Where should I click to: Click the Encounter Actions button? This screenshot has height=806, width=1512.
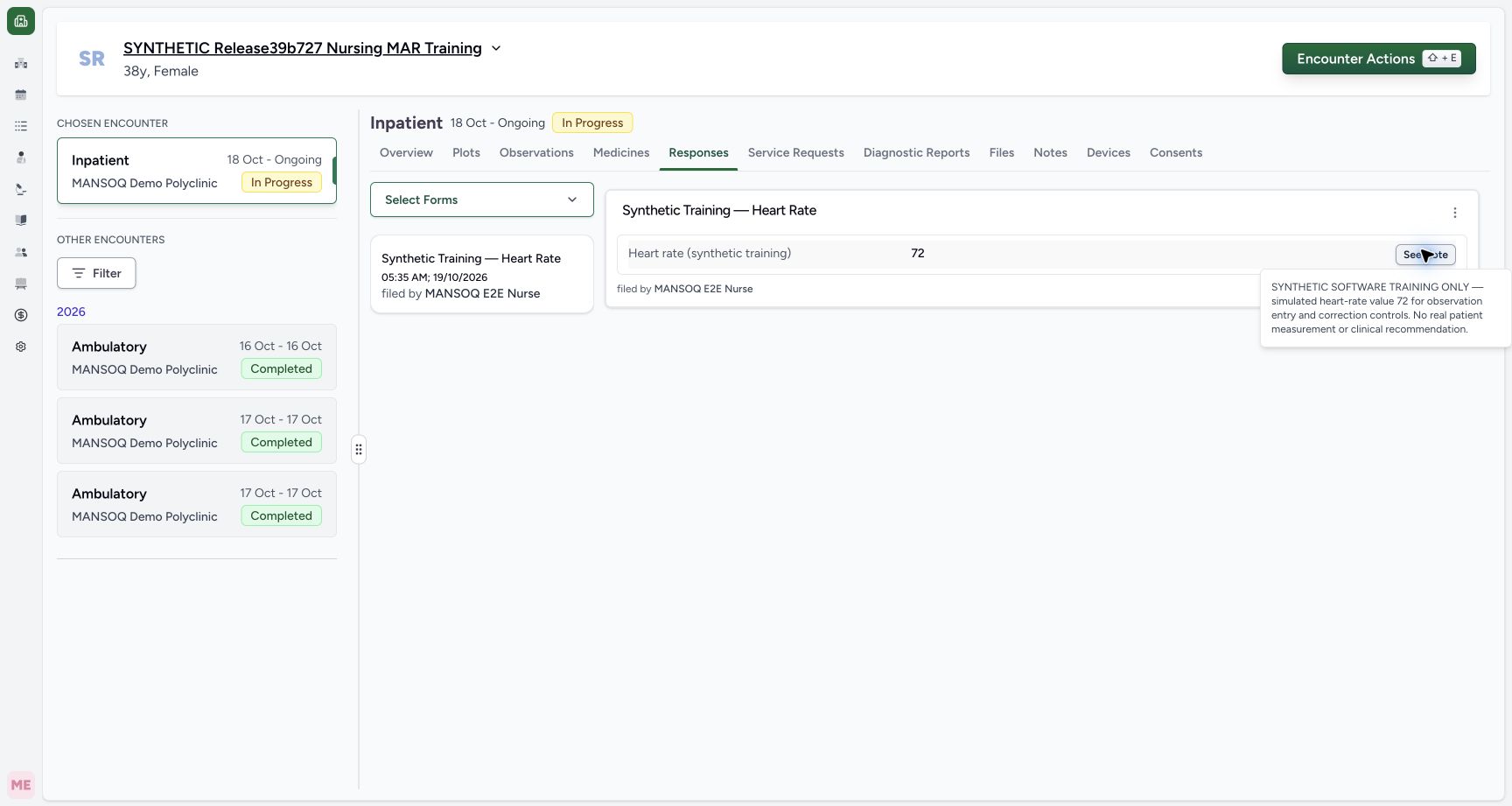tap(1379, 59)
